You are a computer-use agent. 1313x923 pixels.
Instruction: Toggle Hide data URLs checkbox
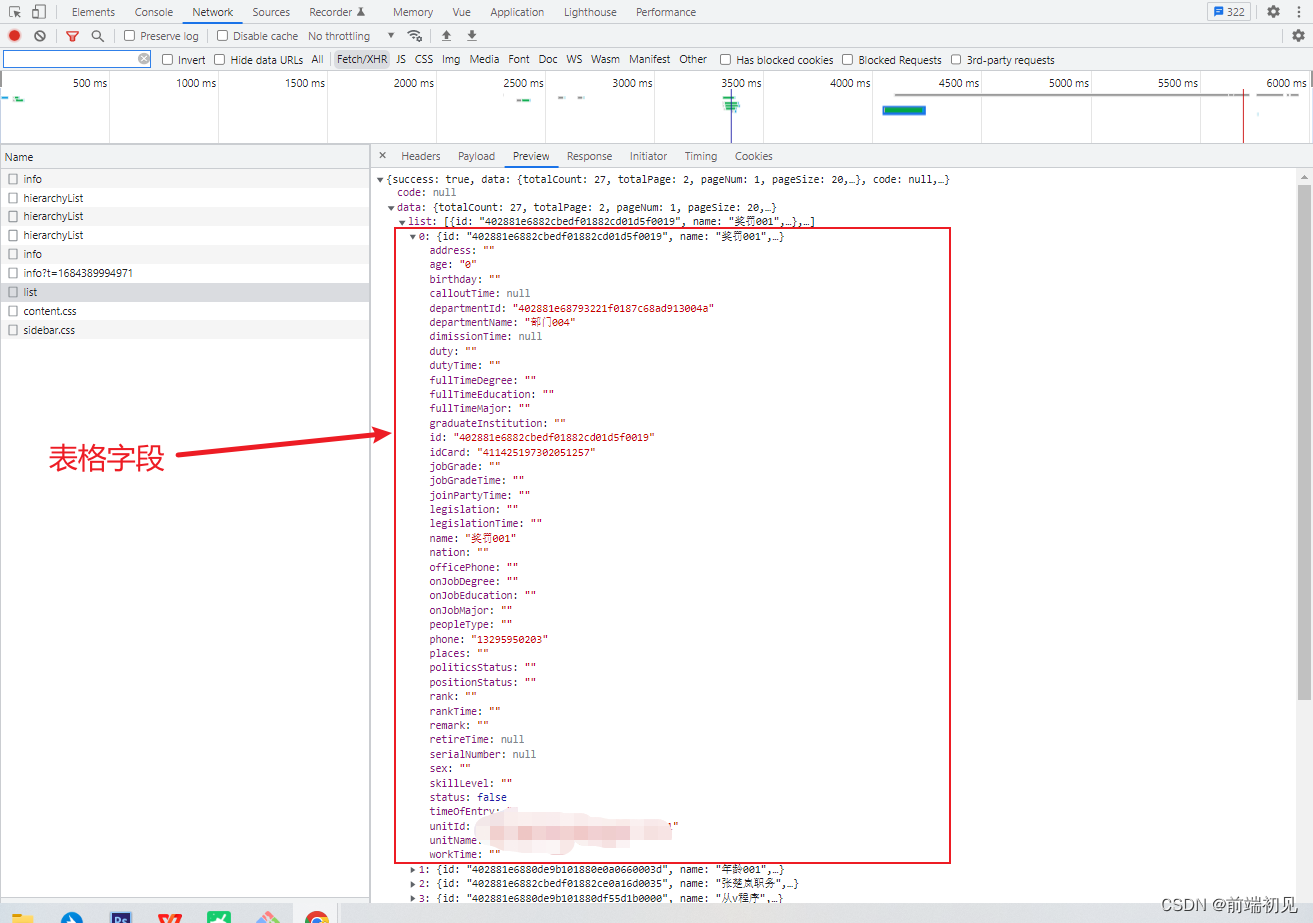[x=220, y=60]
